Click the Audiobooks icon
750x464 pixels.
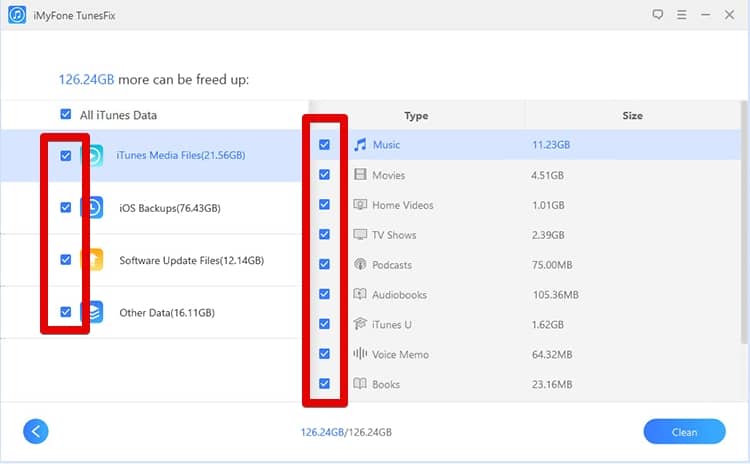coord(360,294)
